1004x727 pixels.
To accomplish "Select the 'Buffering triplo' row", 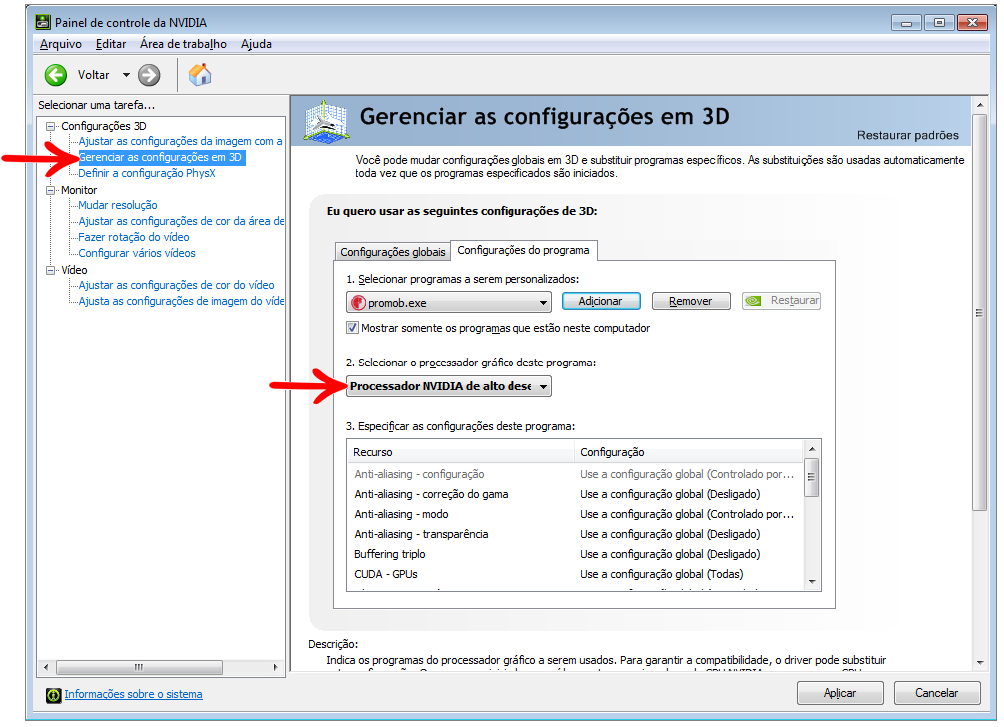I will point(575,553).
